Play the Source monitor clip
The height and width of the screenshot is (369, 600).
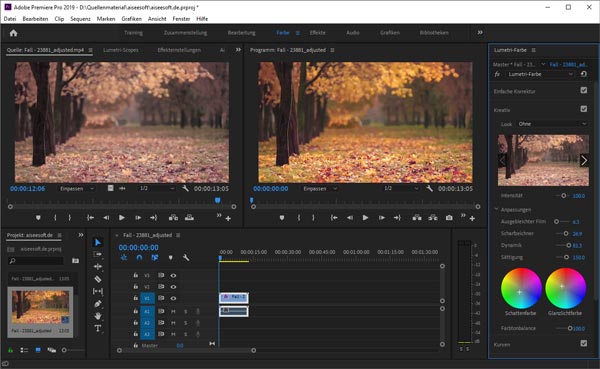pyautogui.click(x=122, y=217)
